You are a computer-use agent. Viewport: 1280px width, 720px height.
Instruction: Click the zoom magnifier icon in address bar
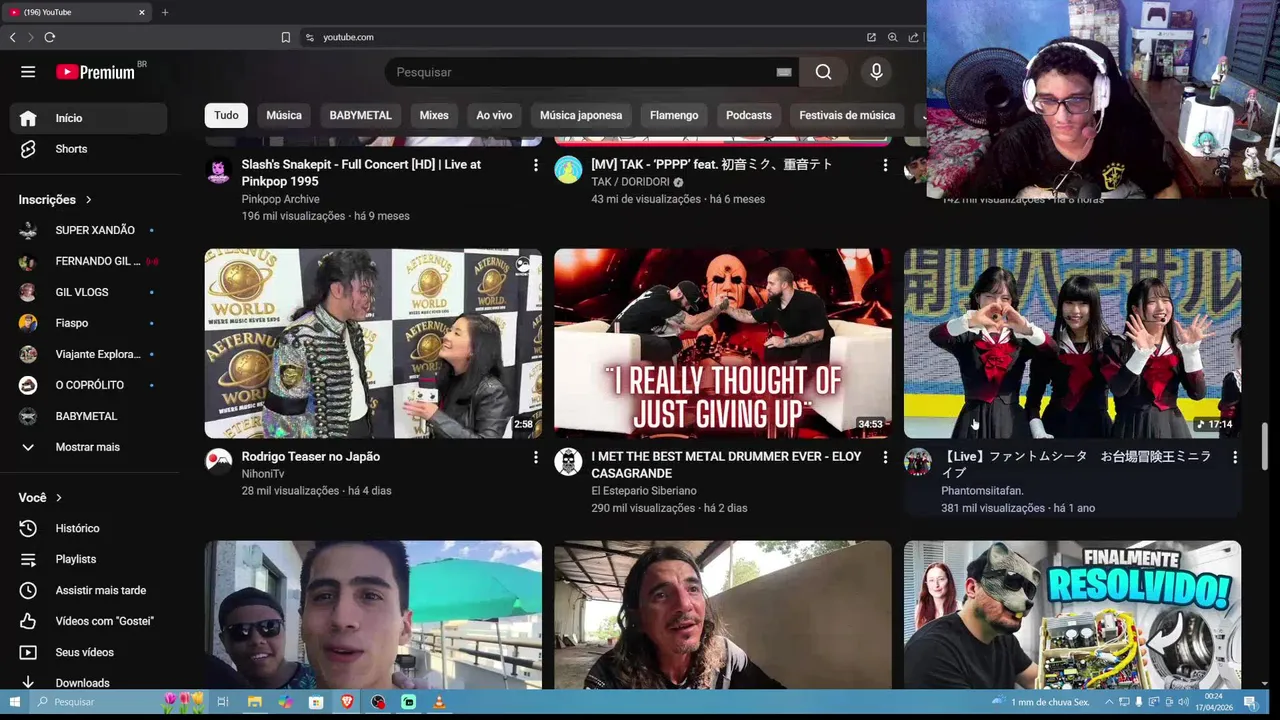point(892,37)
